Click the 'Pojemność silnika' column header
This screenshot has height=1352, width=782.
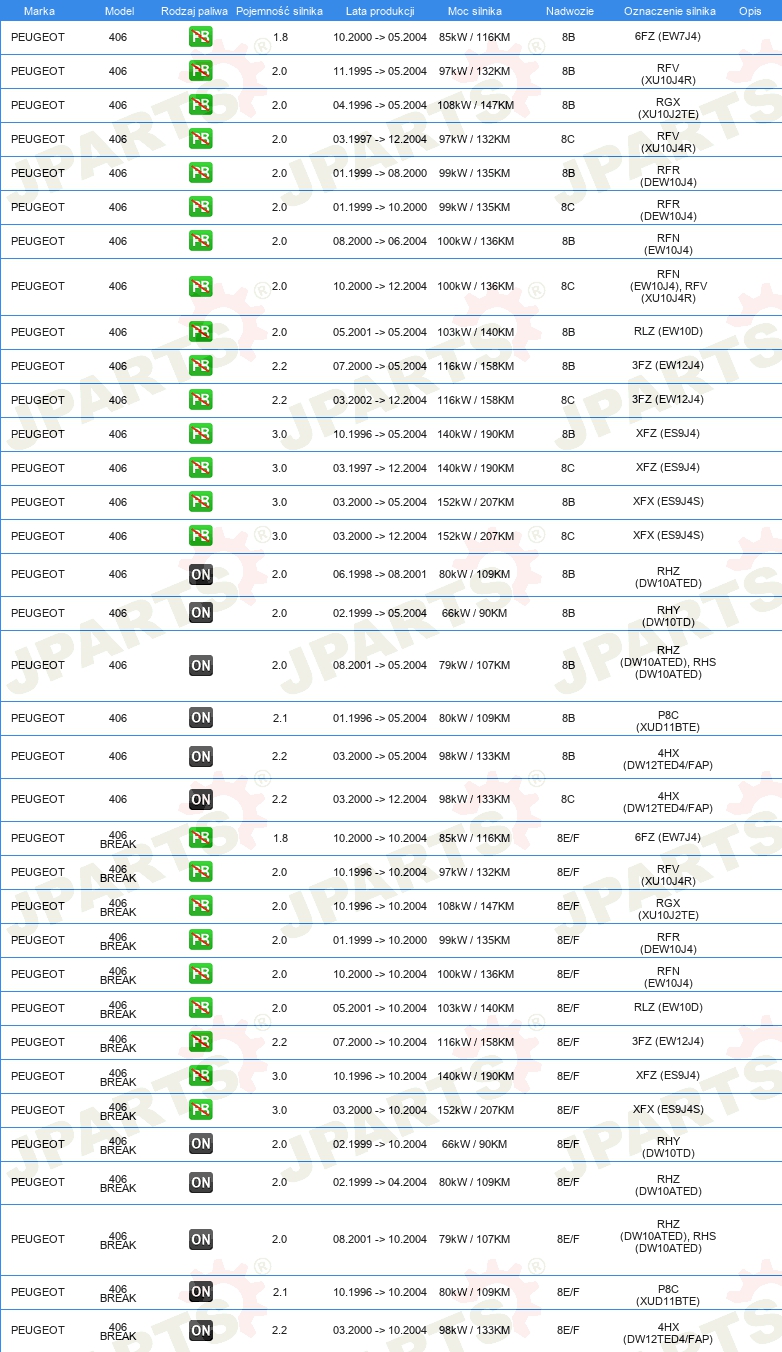pyautogui.click(x=280, y=11)
